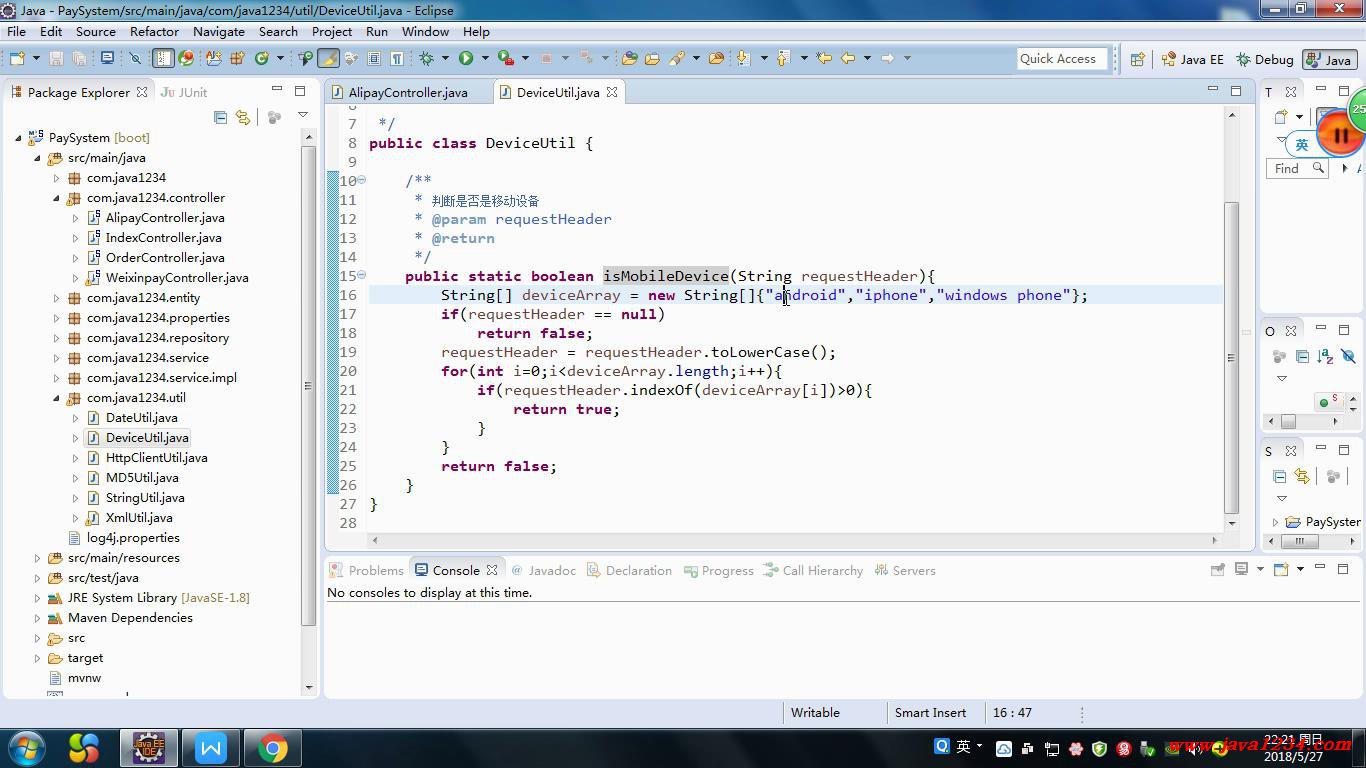Click the Save toolbar icon
Viewport: 1366px width, 768px height.
tap(56, 58)
